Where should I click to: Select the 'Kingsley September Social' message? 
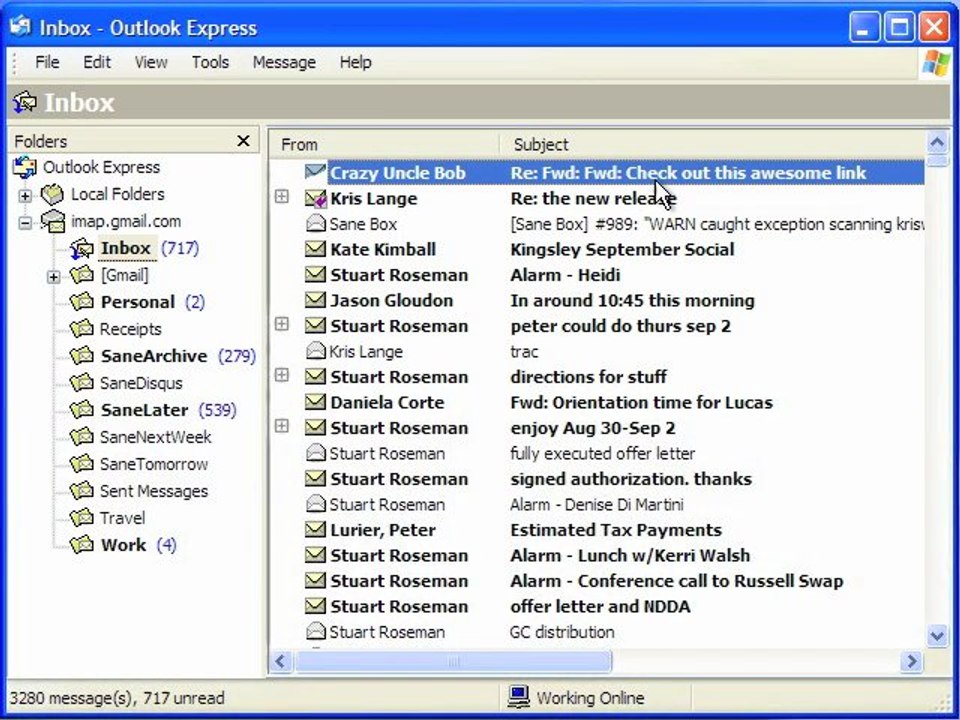click(622, 249)
